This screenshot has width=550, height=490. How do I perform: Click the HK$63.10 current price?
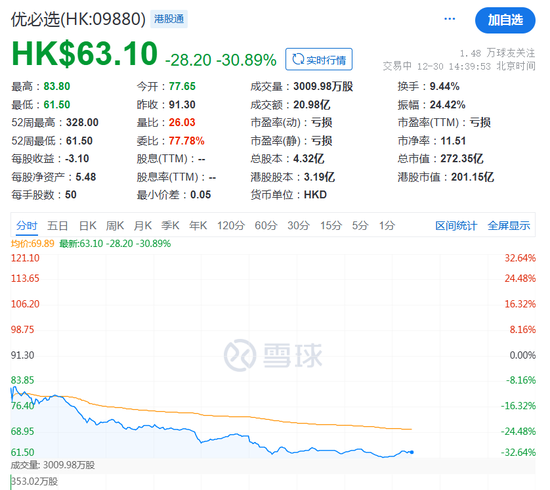click(85, 53)
